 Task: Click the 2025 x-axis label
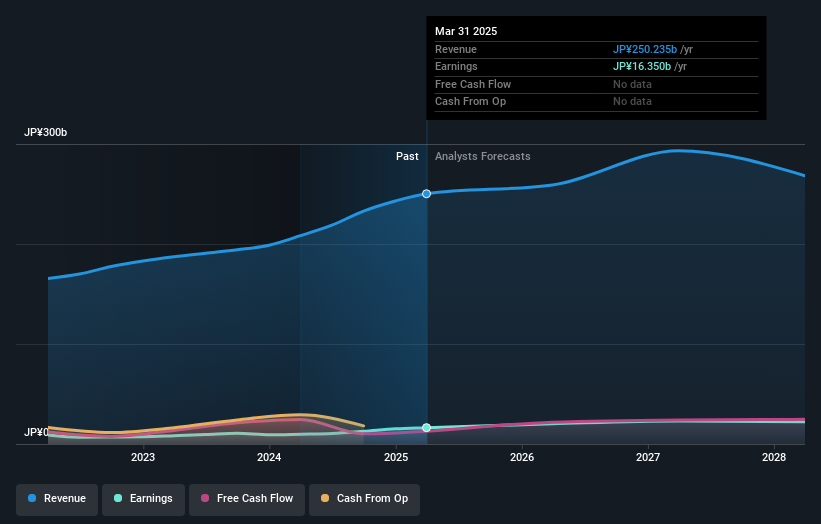tap(396, 458)
